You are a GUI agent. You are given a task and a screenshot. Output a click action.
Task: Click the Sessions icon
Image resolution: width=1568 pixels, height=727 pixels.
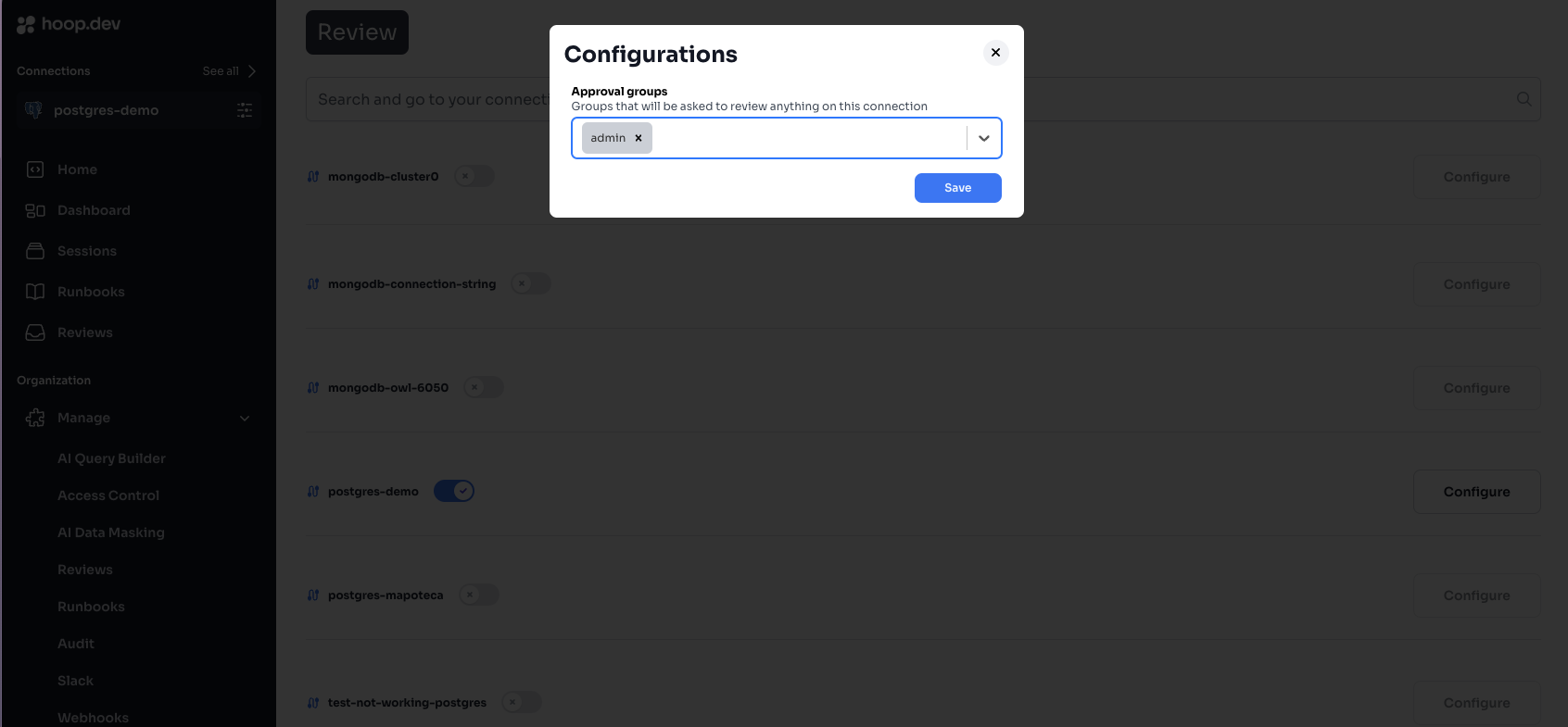[34, 250]
